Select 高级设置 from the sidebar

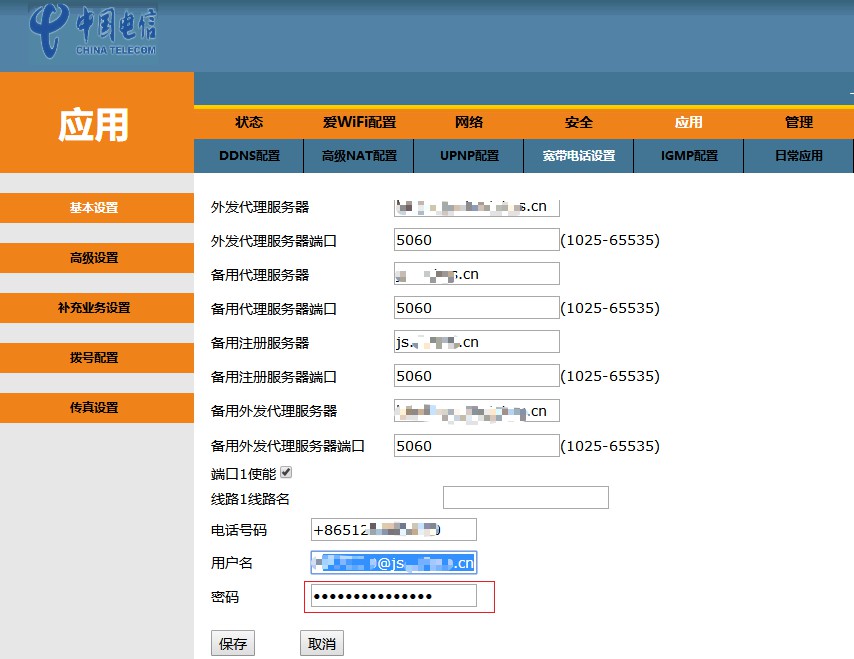point(96,257)
